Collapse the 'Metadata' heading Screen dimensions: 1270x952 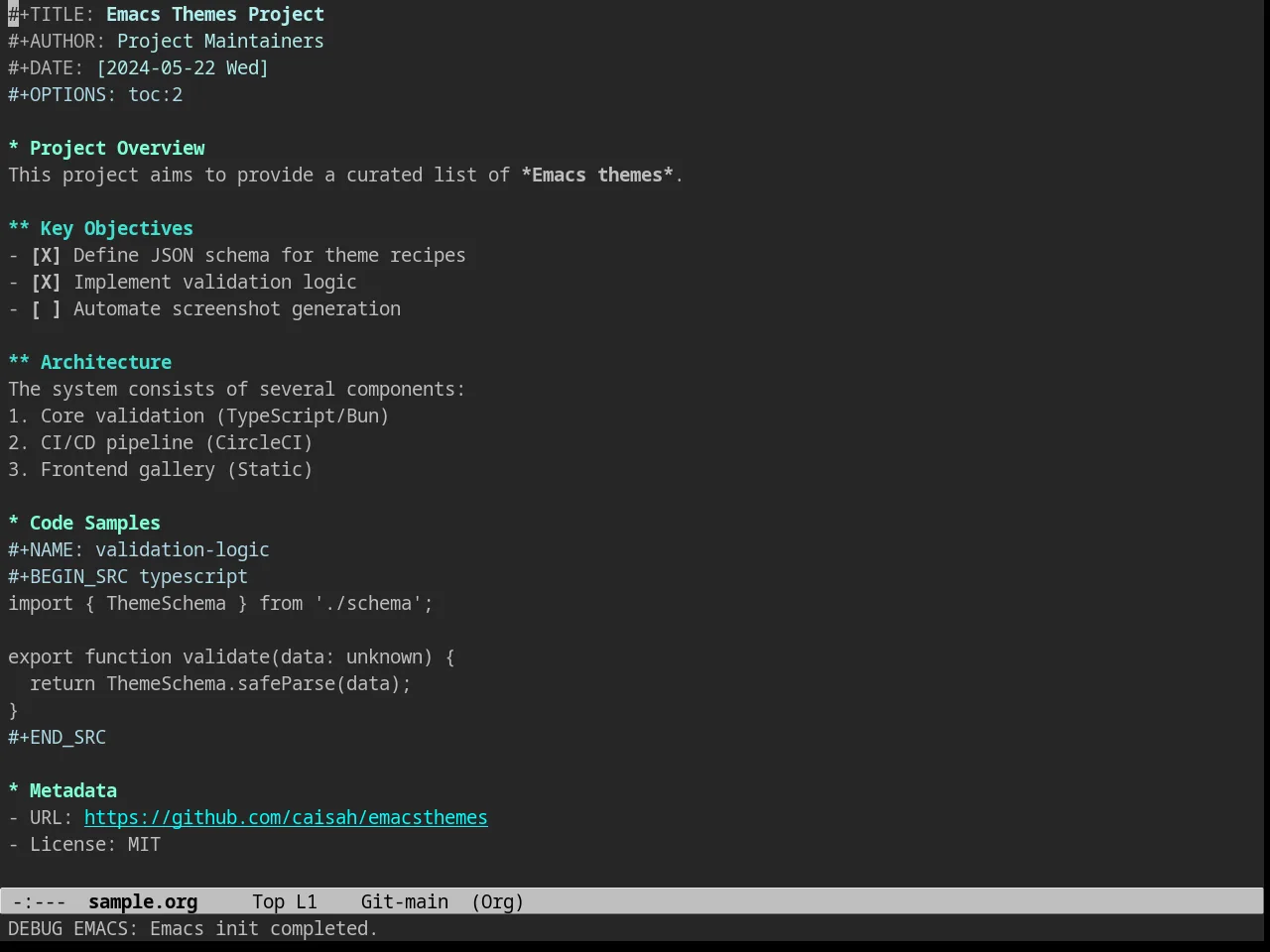coord(63,791)
